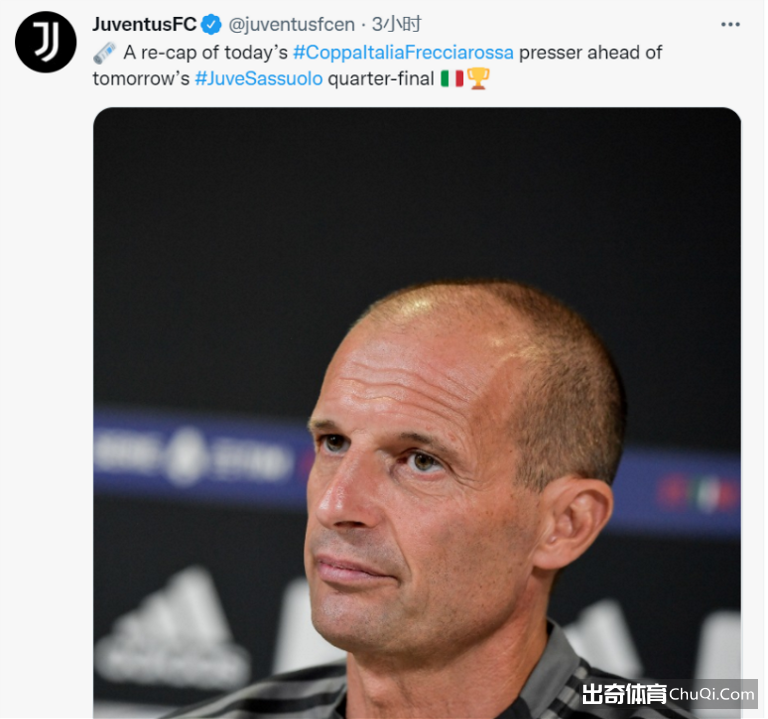Screen dimensions: 768x719
Task: Open the three-dot more options menu
Action: click(730, 24)
